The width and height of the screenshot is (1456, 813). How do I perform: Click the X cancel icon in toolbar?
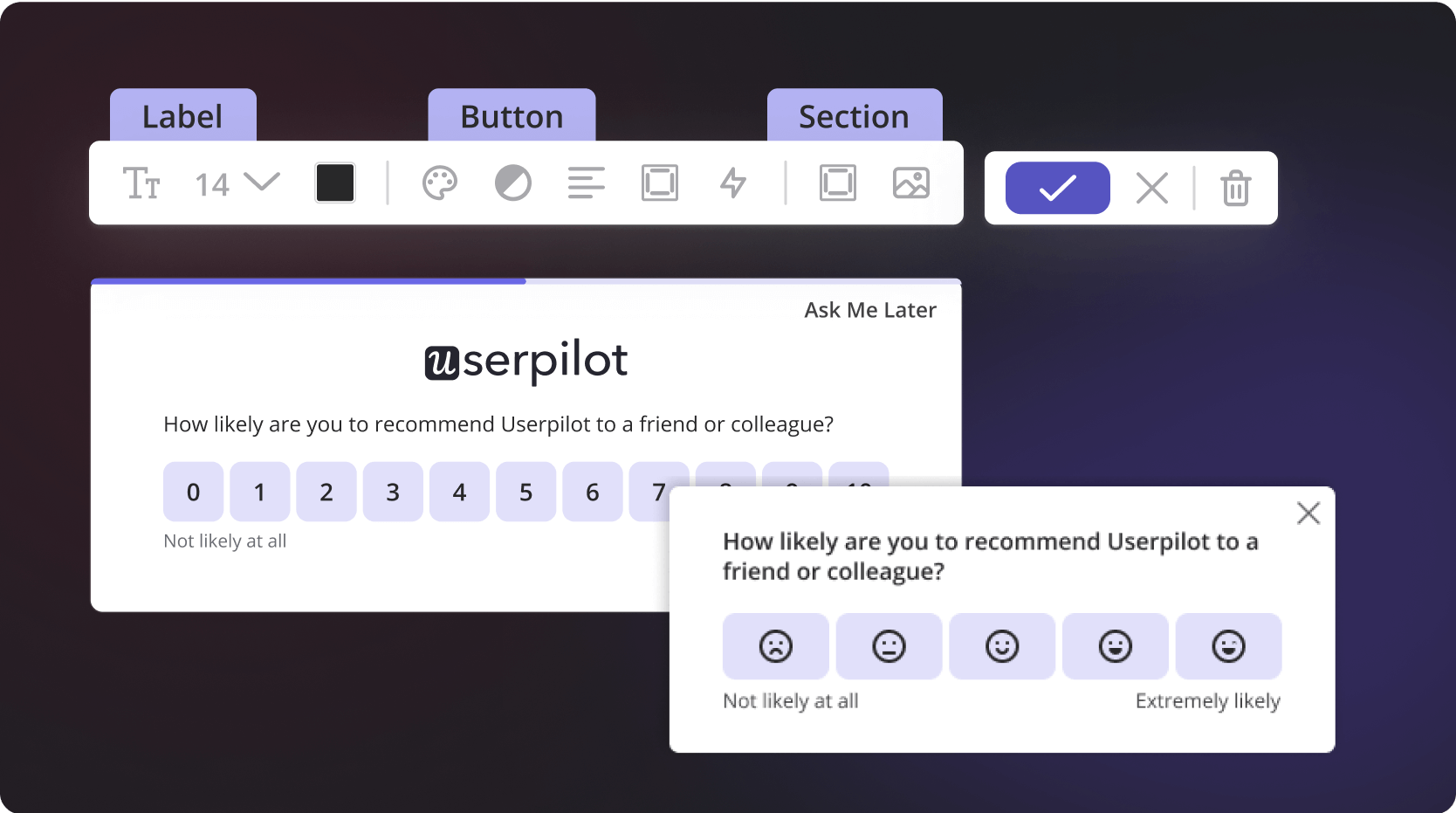(x=1152, y=188)
